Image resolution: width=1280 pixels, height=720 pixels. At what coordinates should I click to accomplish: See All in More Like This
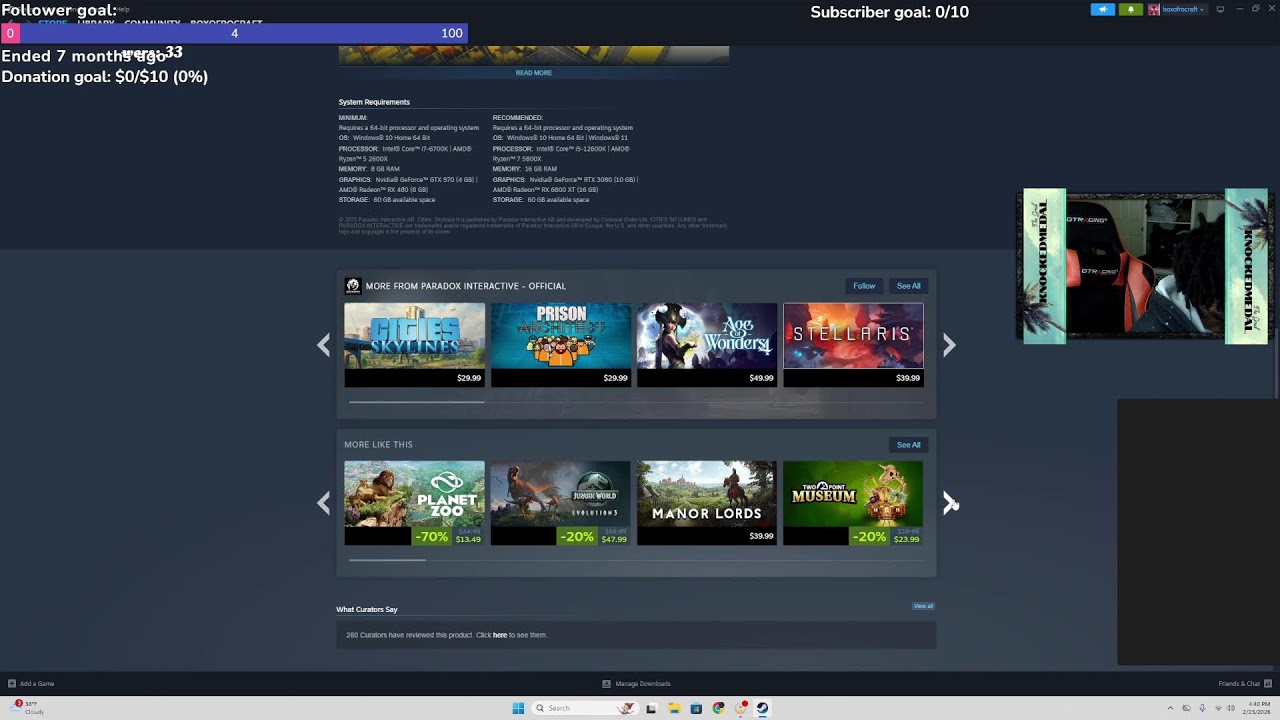[x=908, y=445]
